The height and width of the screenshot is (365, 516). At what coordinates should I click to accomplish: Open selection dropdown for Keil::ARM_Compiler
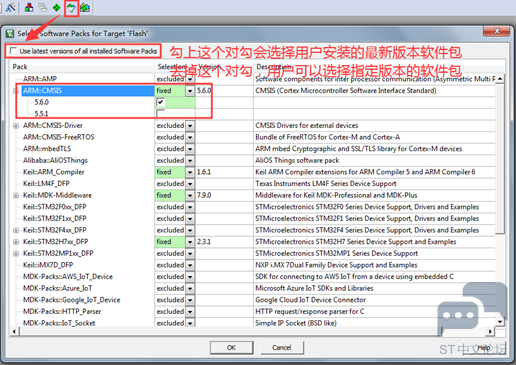(x=190, y=172)
